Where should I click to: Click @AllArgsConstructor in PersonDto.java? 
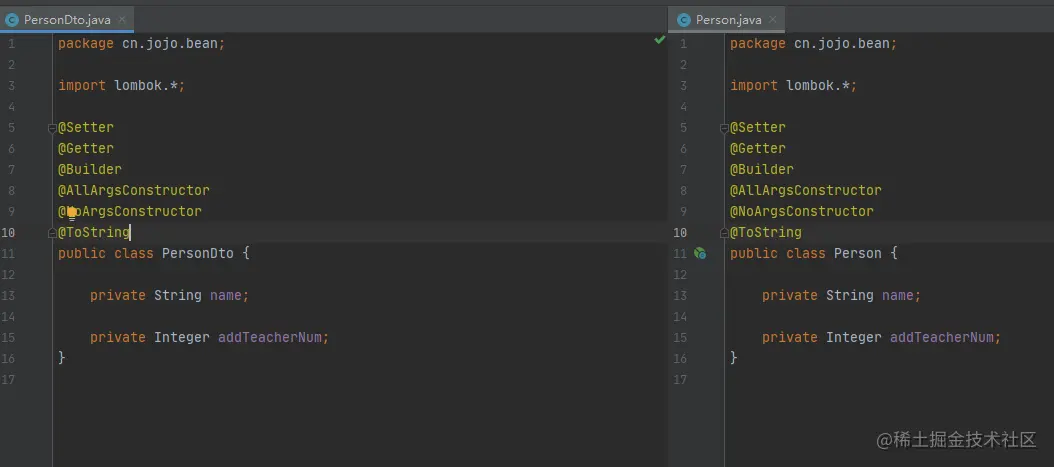pyautogui.click(x=134, y=190)
